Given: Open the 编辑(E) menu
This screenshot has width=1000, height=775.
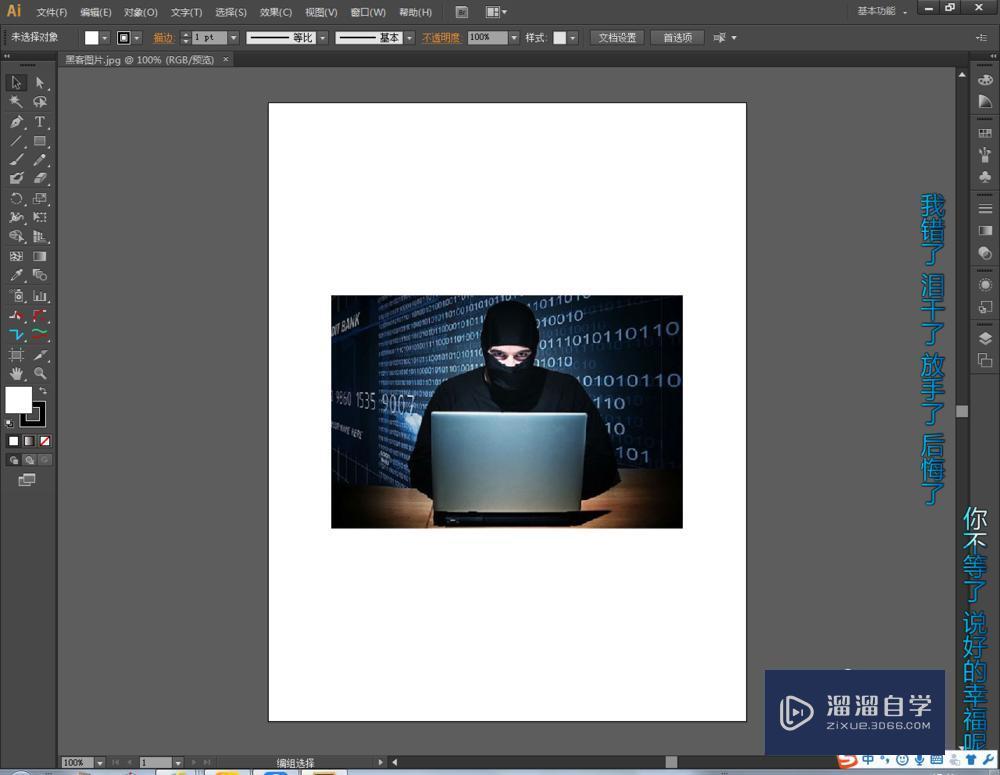Looking at the screenshot, I should tap(96, 12).
